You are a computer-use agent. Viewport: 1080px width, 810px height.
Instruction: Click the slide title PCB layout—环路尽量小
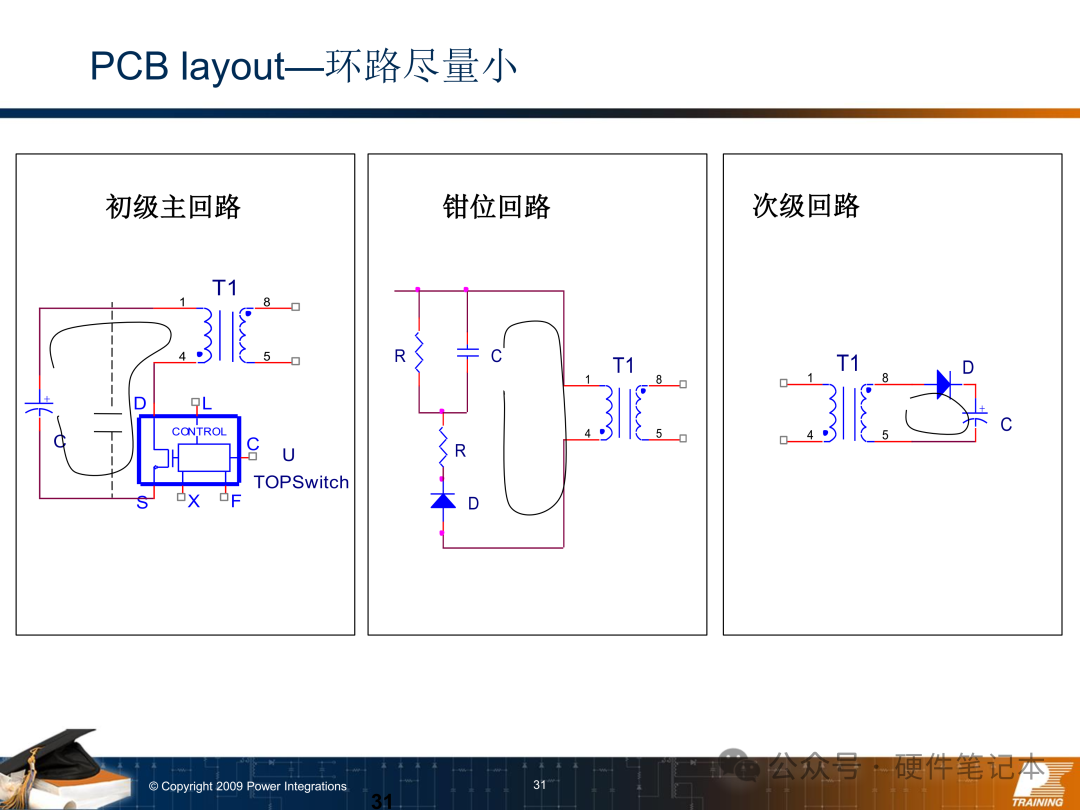point(303,66)
